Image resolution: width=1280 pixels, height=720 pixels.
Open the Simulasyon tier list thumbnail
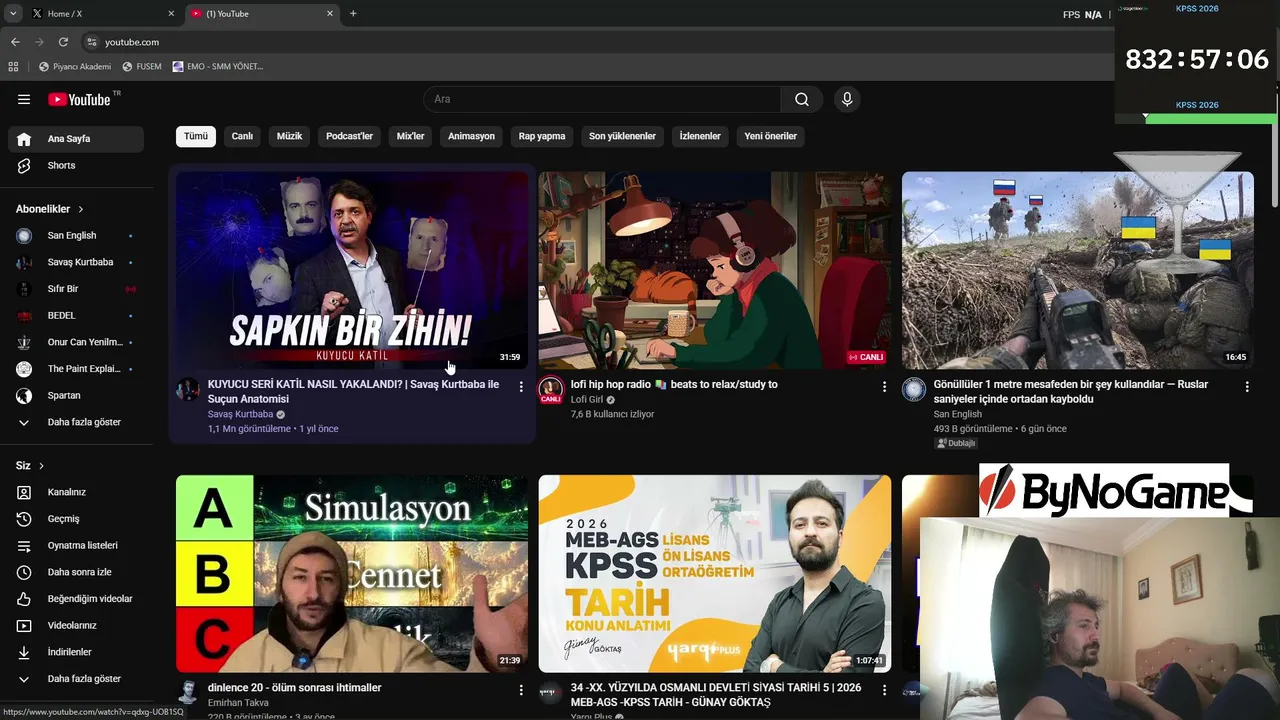point(352,573)
